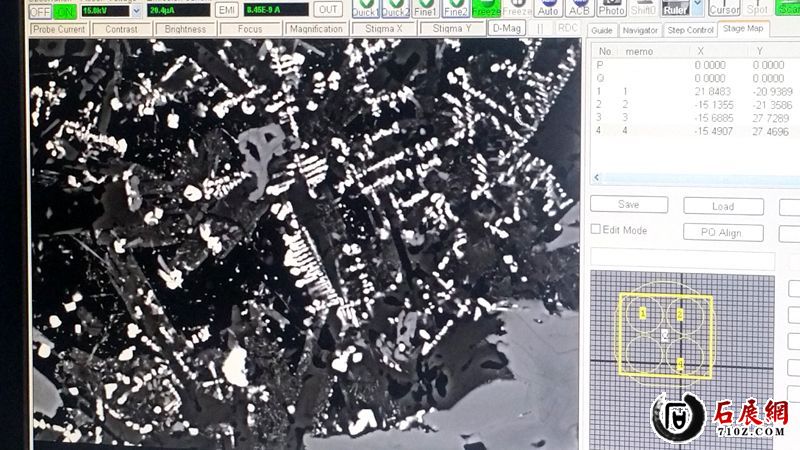This screenshot has height=450, width=800.
Task: Toggle the D-Mag button
Action: [x=508, y=29]
